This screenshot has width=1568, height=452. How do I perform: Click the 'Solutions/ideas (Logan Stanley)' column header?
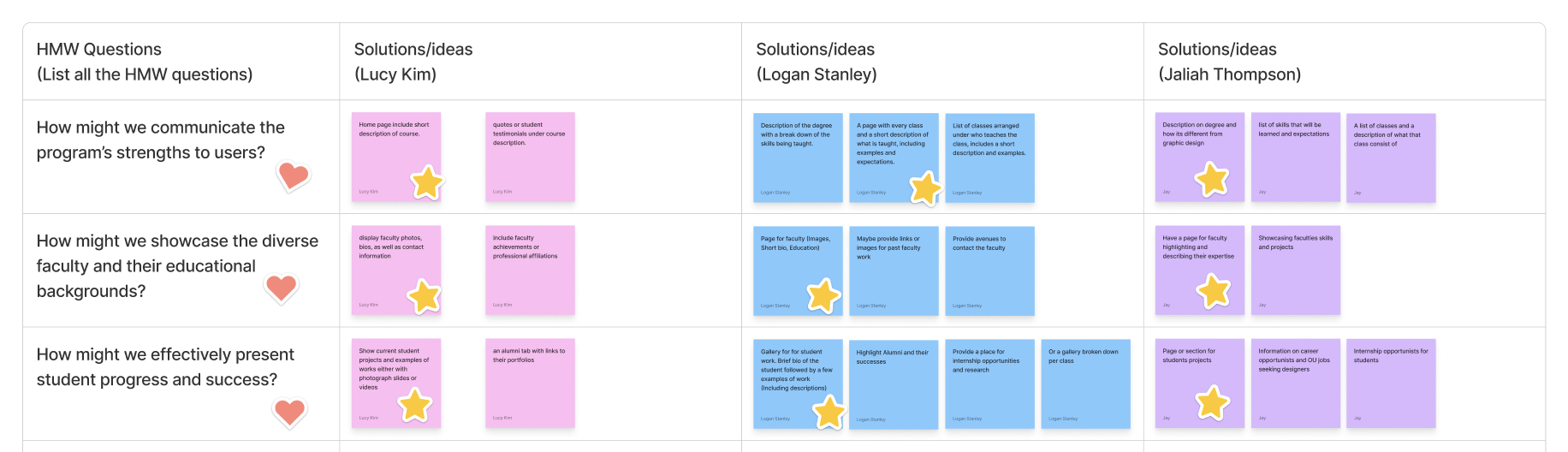click(816, 62)
